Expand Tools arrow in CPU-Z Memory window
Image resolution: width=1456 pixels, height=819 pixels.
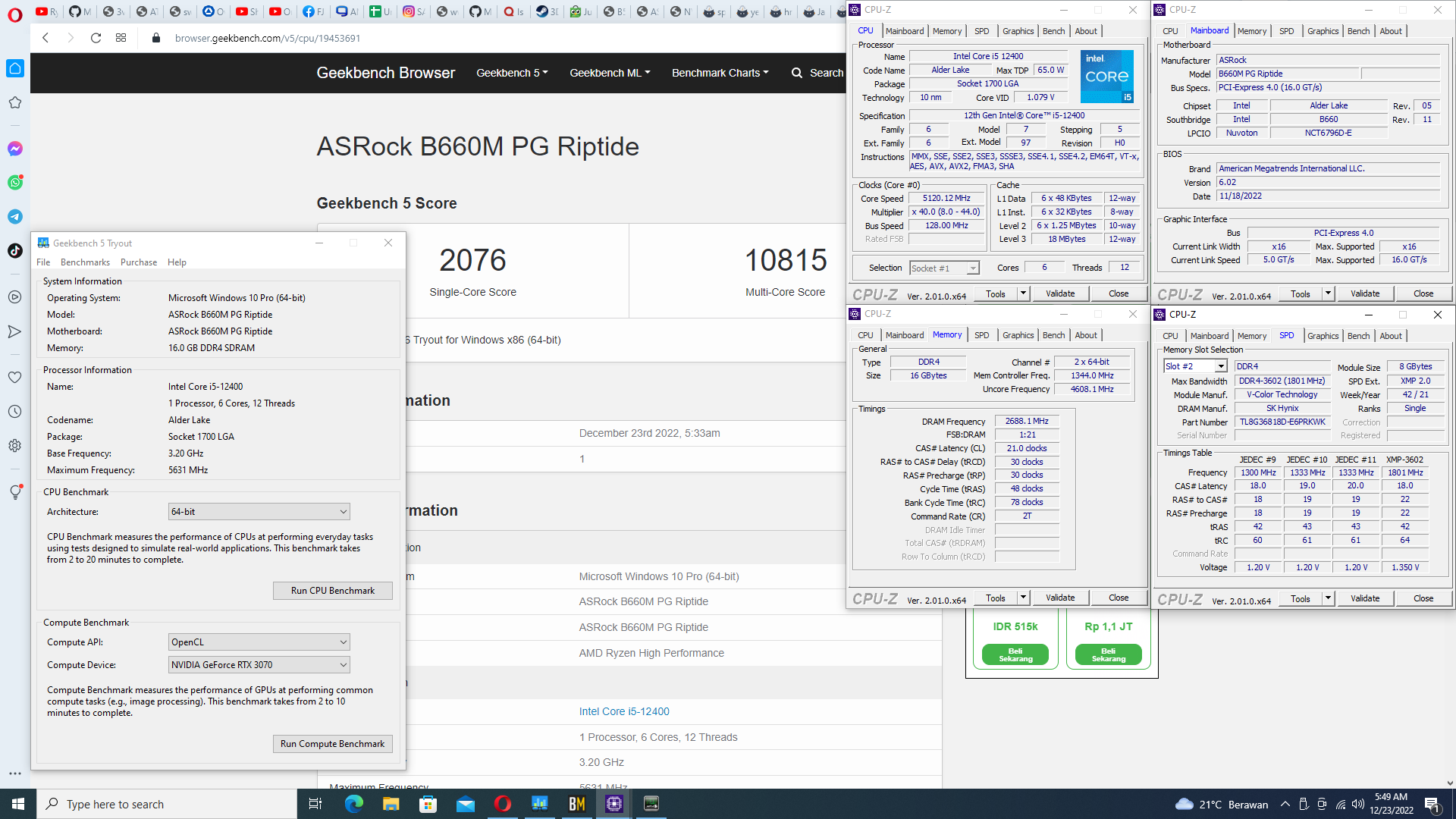pyautogui.click(x=1022, y=598)
